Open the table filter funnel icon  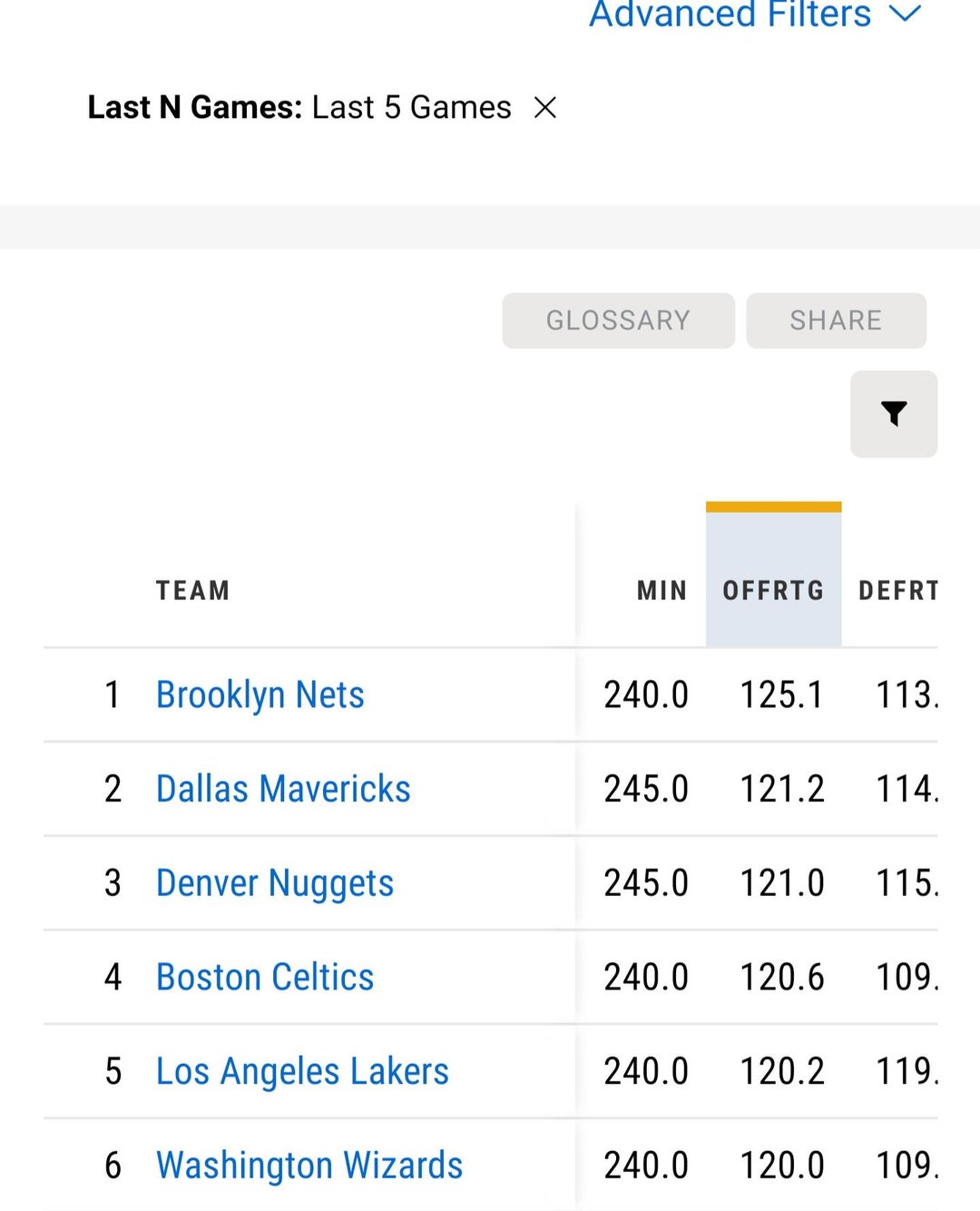[894, 414]
